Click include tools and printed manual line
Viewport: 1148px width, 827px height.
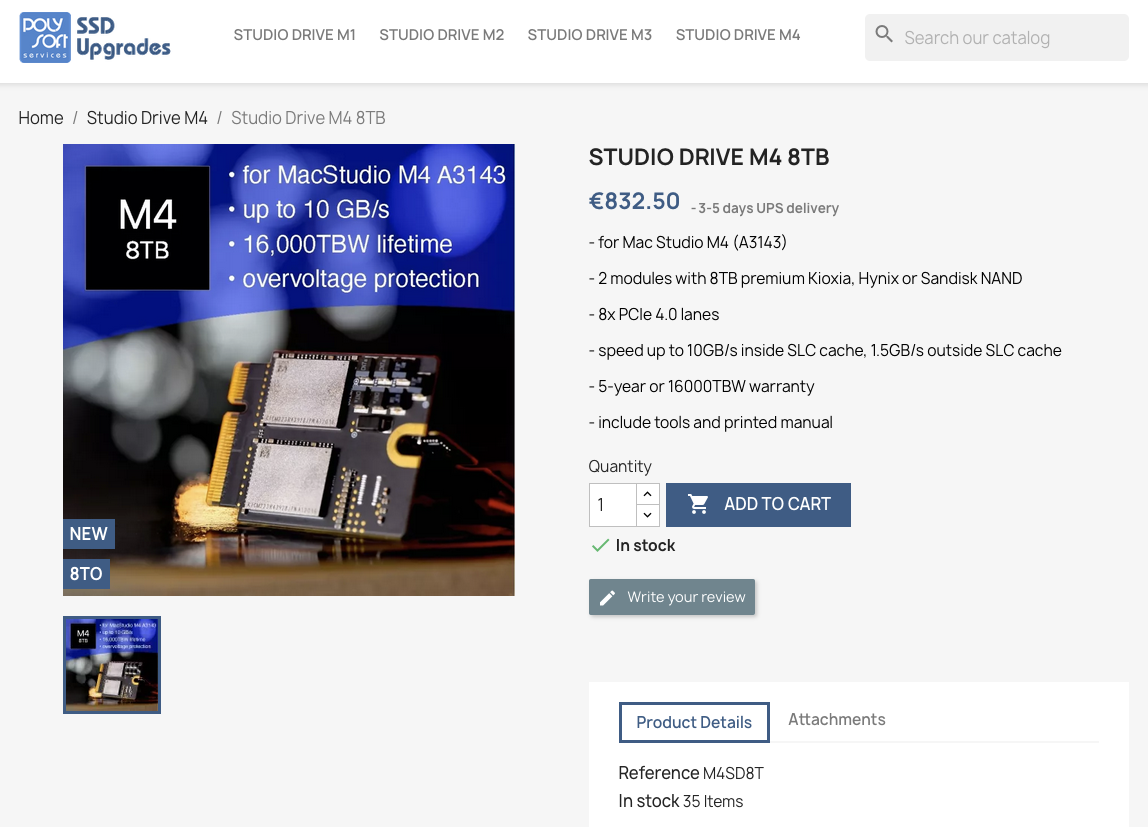pos(711,422)
